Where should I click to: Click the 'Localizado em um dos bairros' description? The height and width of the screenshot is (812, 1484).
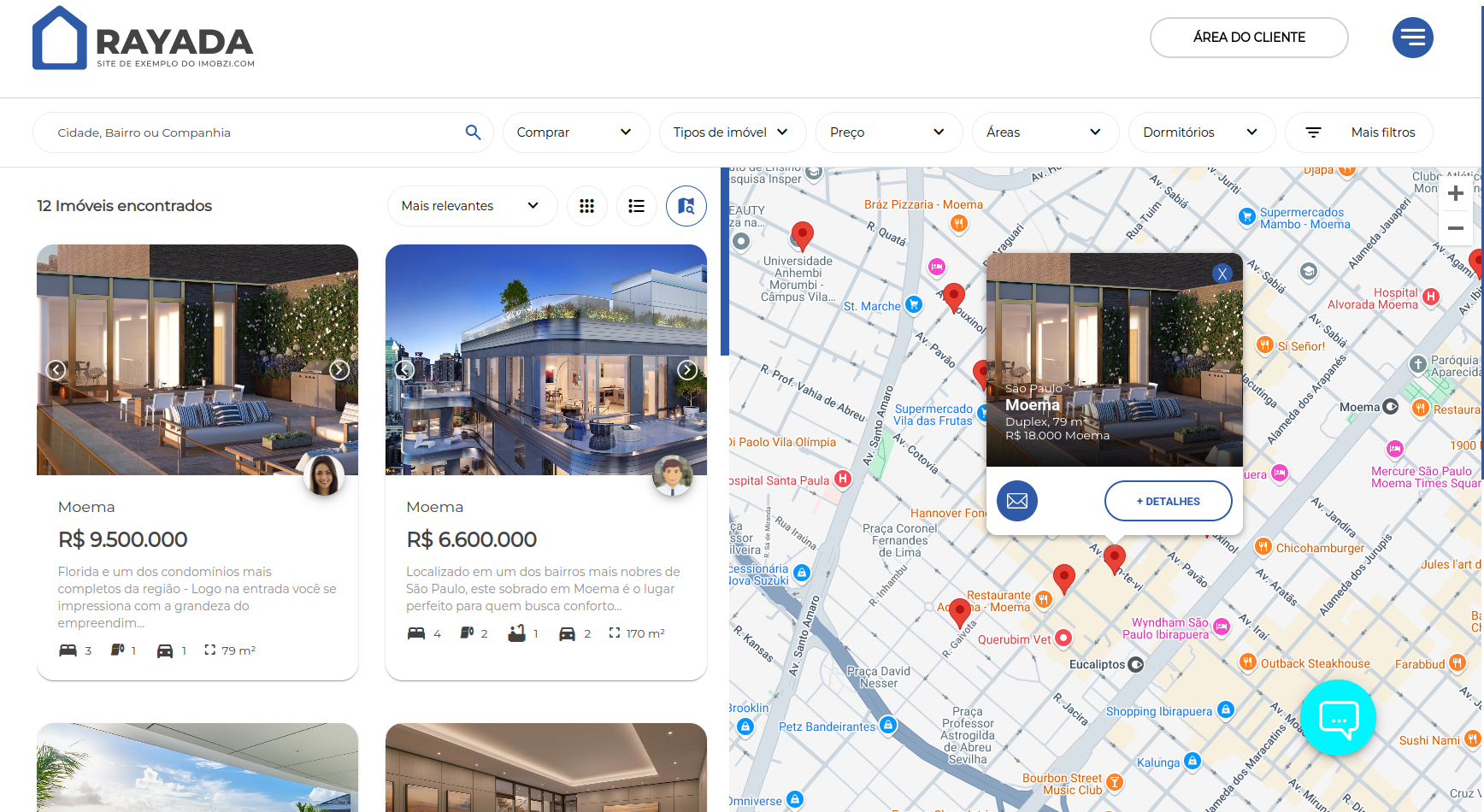[x=544, y=588]
